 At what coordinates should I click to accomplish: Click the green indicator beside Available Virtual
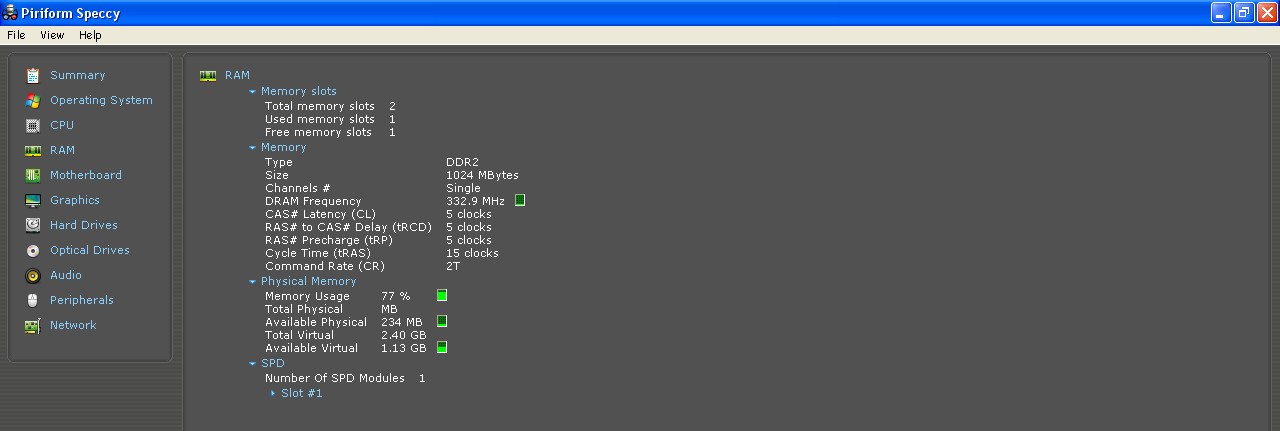click(442, 347)
